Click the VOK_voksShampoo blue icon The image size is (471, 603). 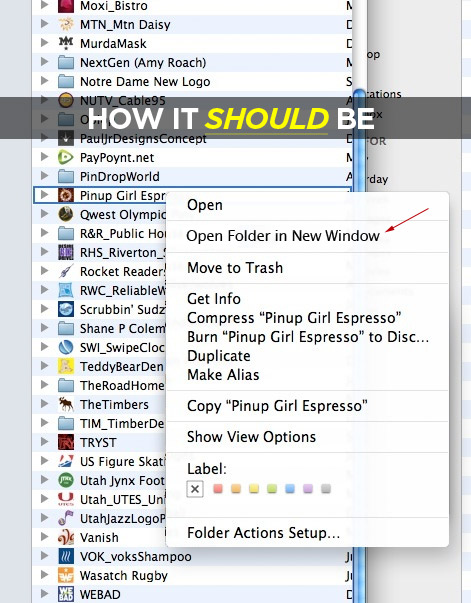tap(66, 556)
